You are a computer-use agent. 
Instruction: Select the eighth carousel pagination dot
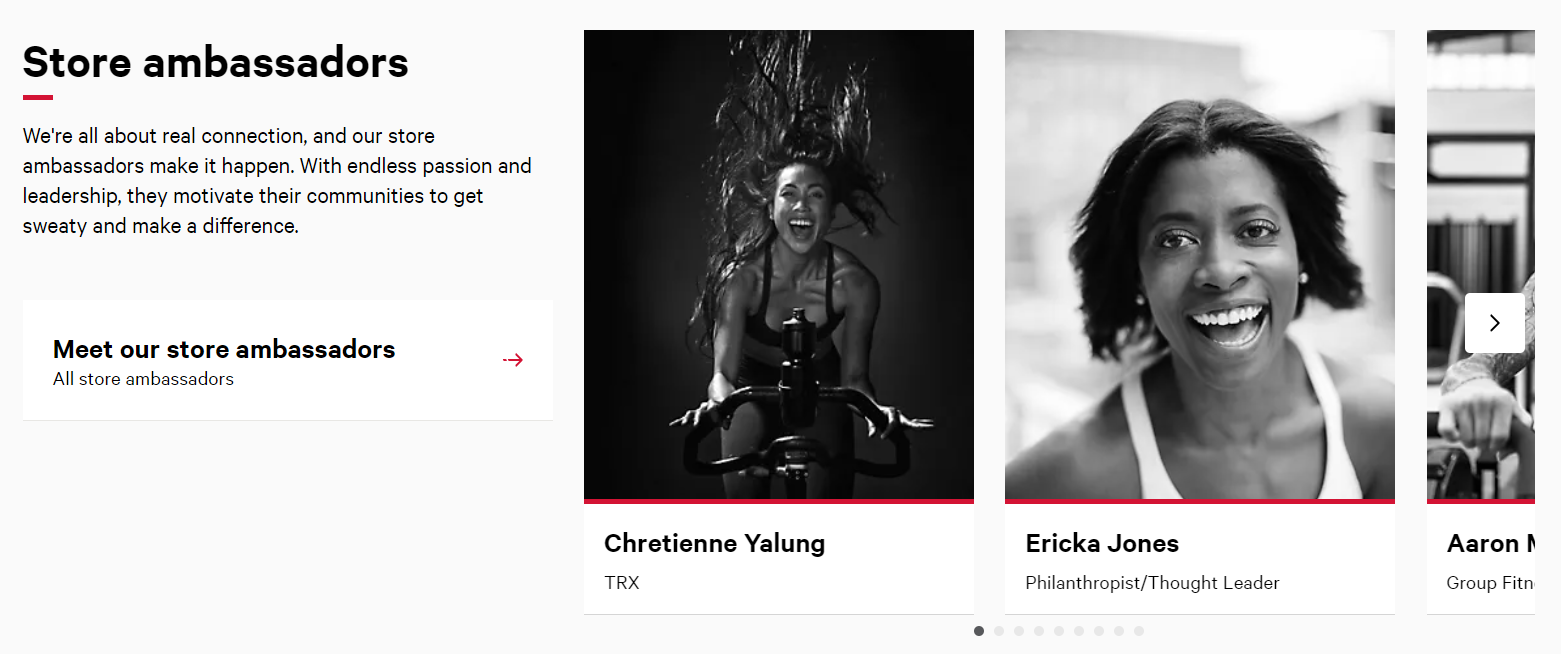tap(1119, 631)
